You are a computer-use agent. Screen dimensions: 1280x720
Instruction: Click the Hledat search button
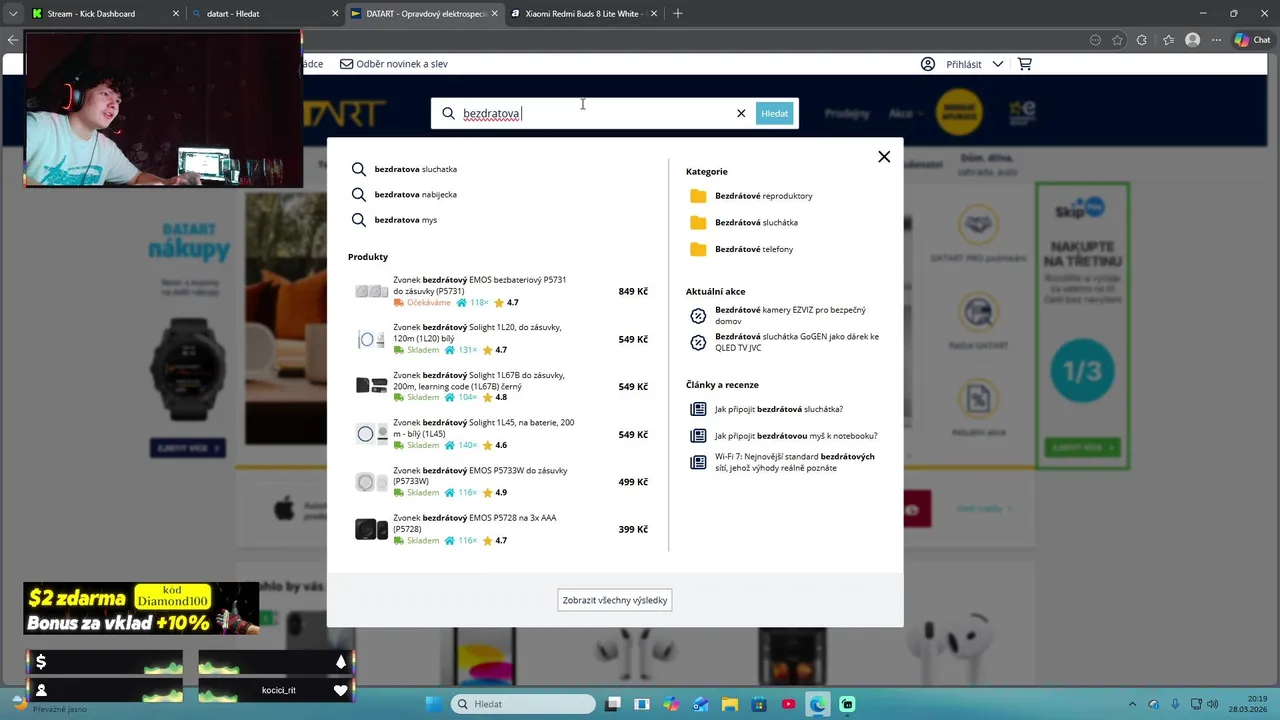[774, 113]
